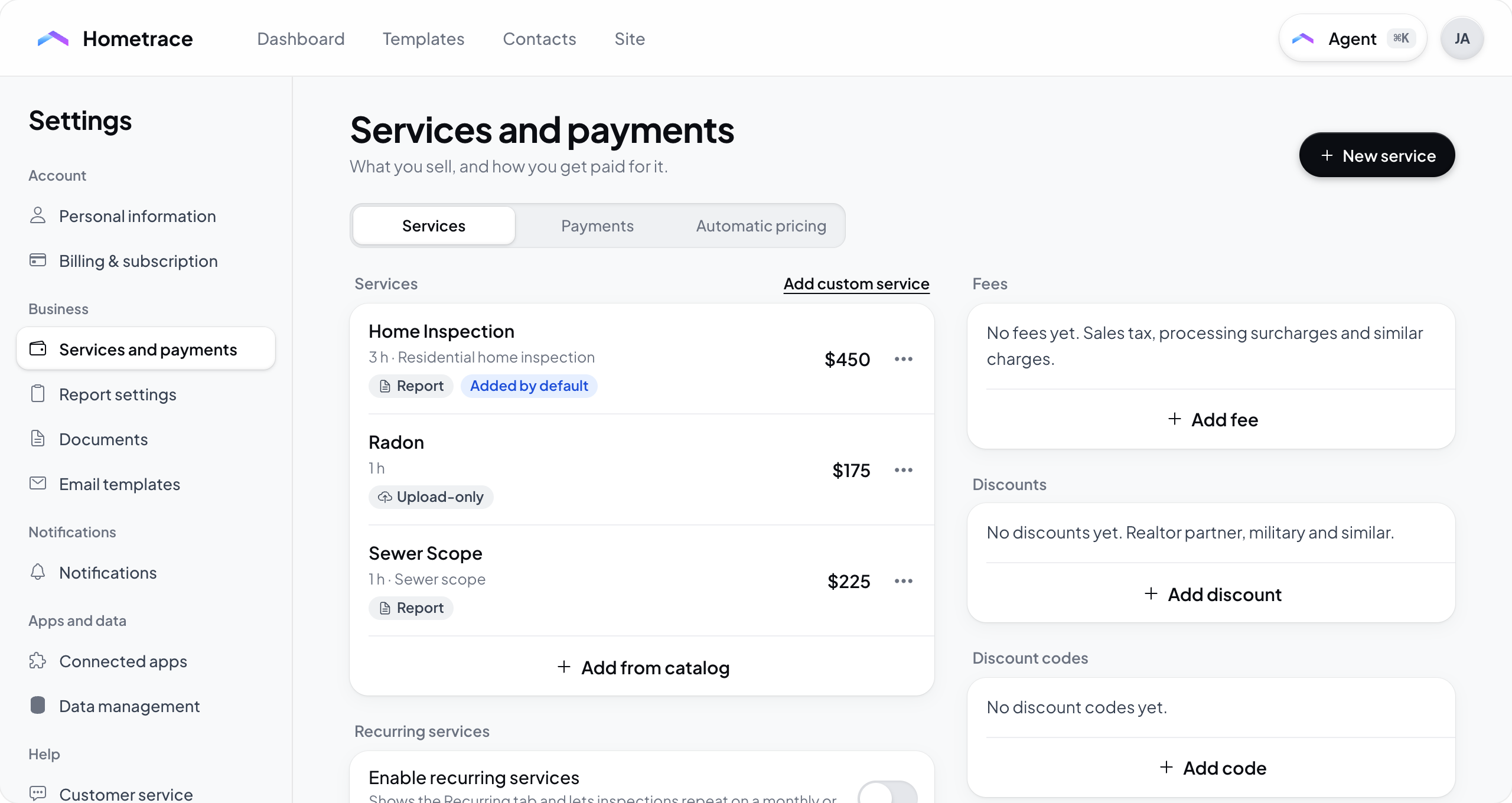Click the Add discount button
The height and width of the screenshot is (803, 1512).
coord(1212,594)
